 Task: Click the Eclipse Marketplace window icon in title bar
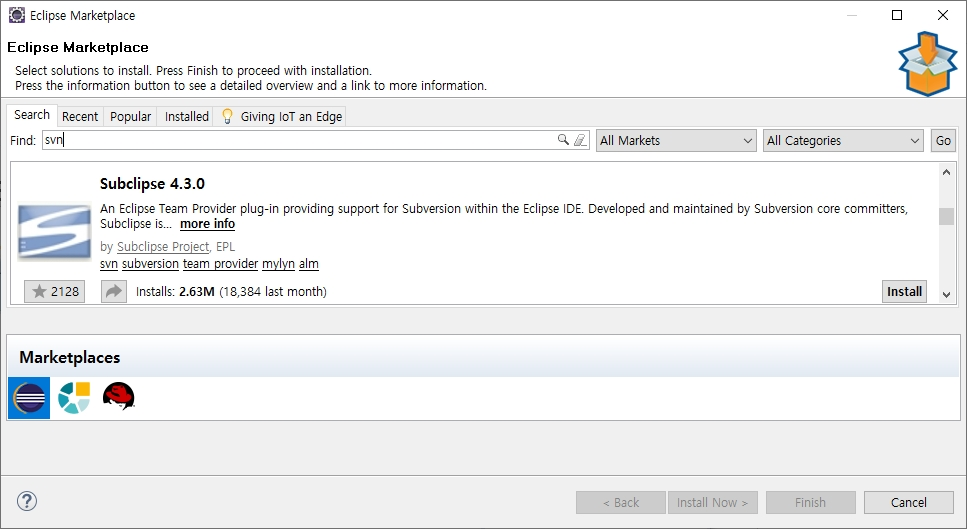[x=17, y=15]
